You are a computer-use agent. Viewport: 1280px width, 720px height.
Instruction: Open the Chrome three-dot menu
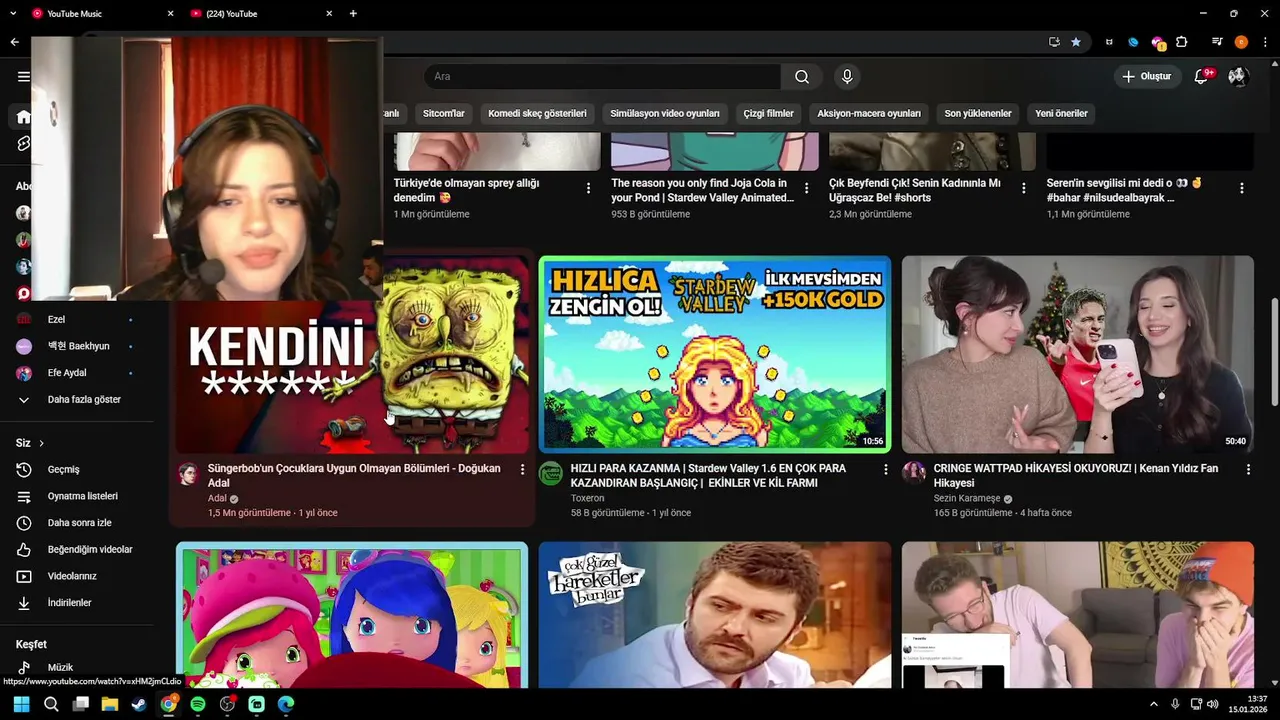(x=1265, y=42)
